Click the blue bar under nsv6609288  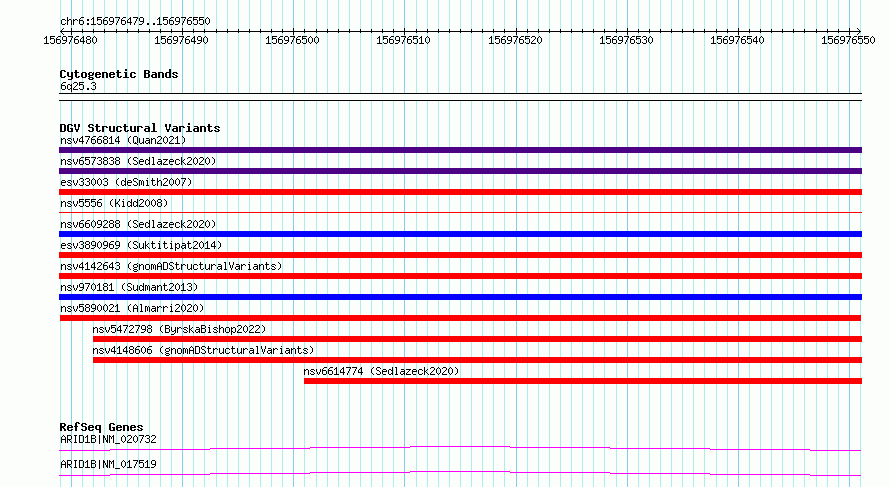click(460, 234)
